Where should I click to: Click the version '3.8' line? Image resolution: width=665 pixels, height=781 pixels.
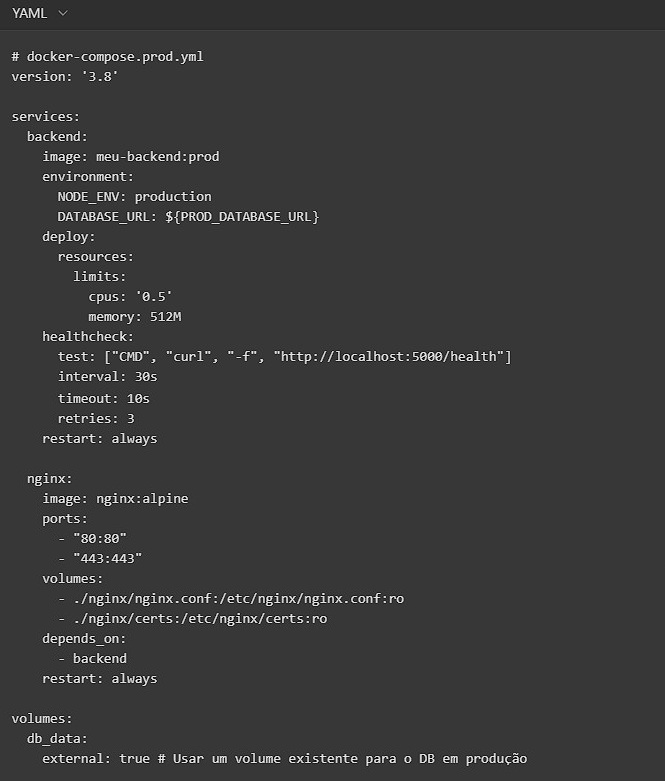(65, 76)
